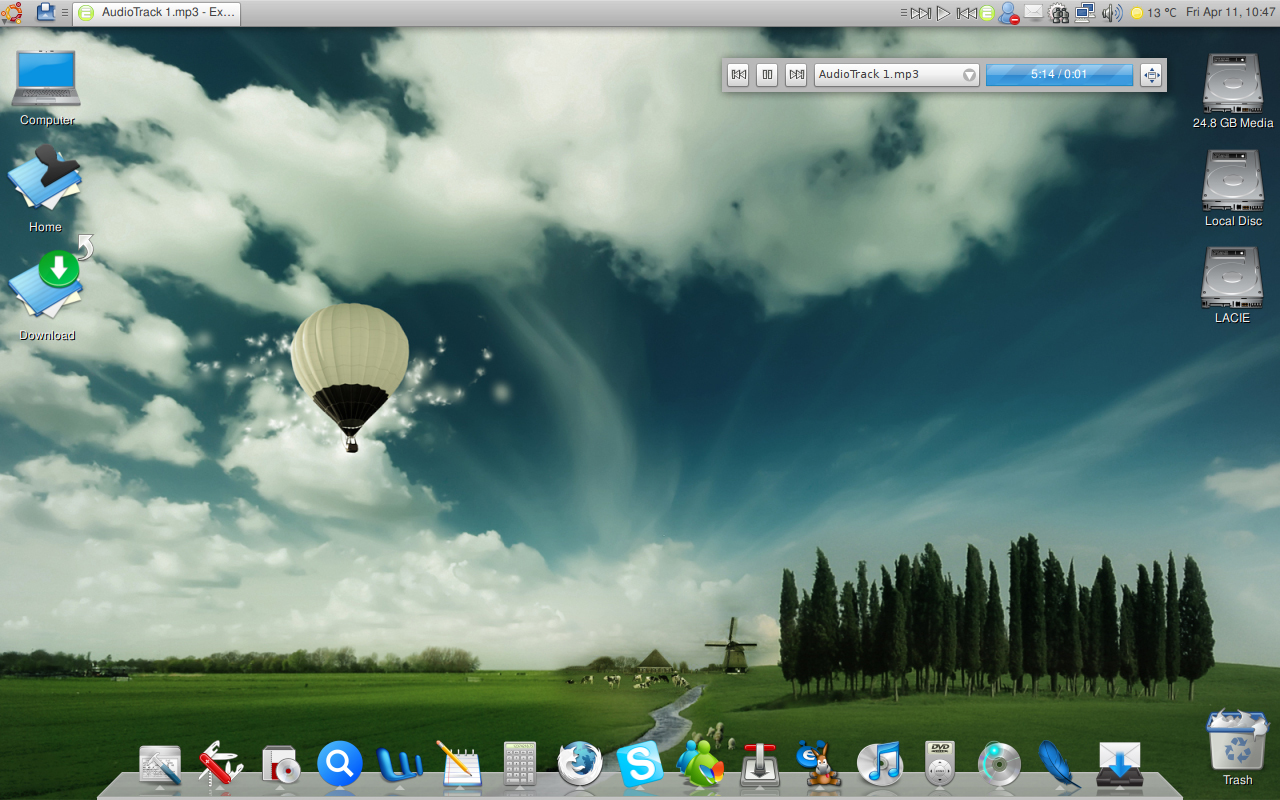Skip to next track in player widget

(796, 75)
